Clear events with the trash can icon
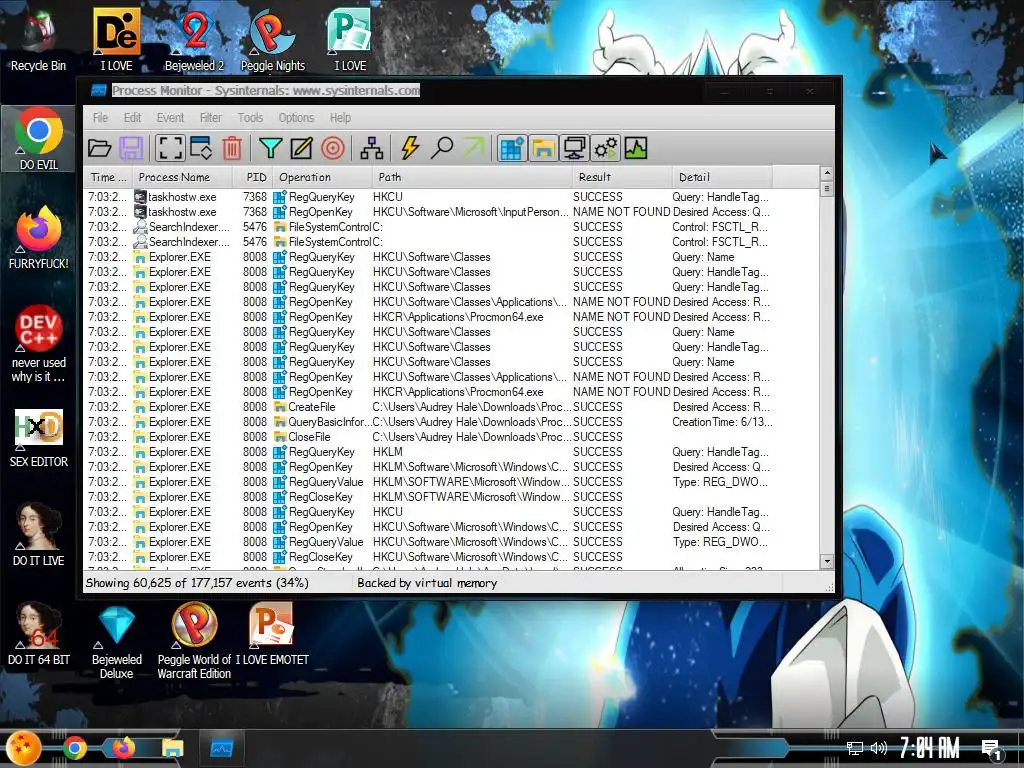Image resolution: width=1024 pixels, height=768 pixels. pos(232,148)
